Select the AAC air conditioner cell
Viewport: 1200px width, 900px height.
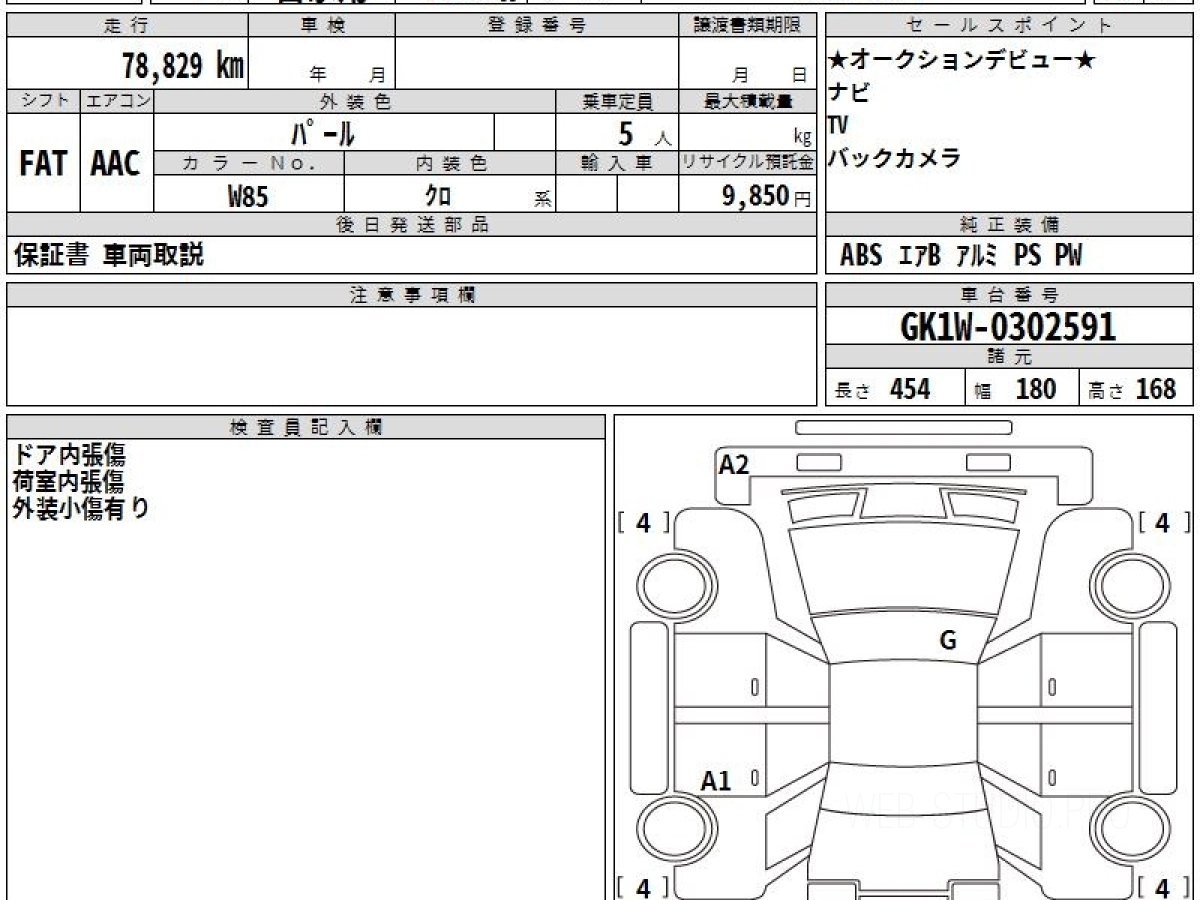click(x=116, y=163)
